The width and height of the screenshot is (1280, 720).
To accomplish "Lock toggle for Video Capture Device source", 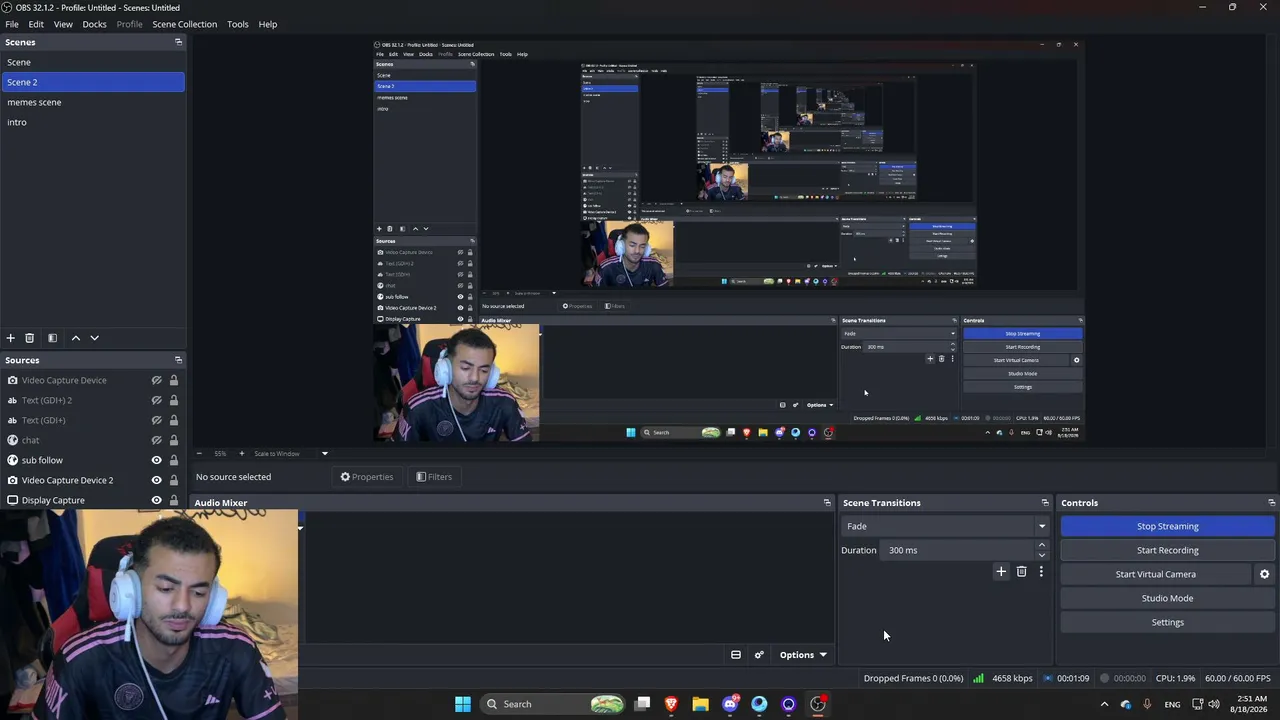I will pyautogui.click(x=174, y=380).
